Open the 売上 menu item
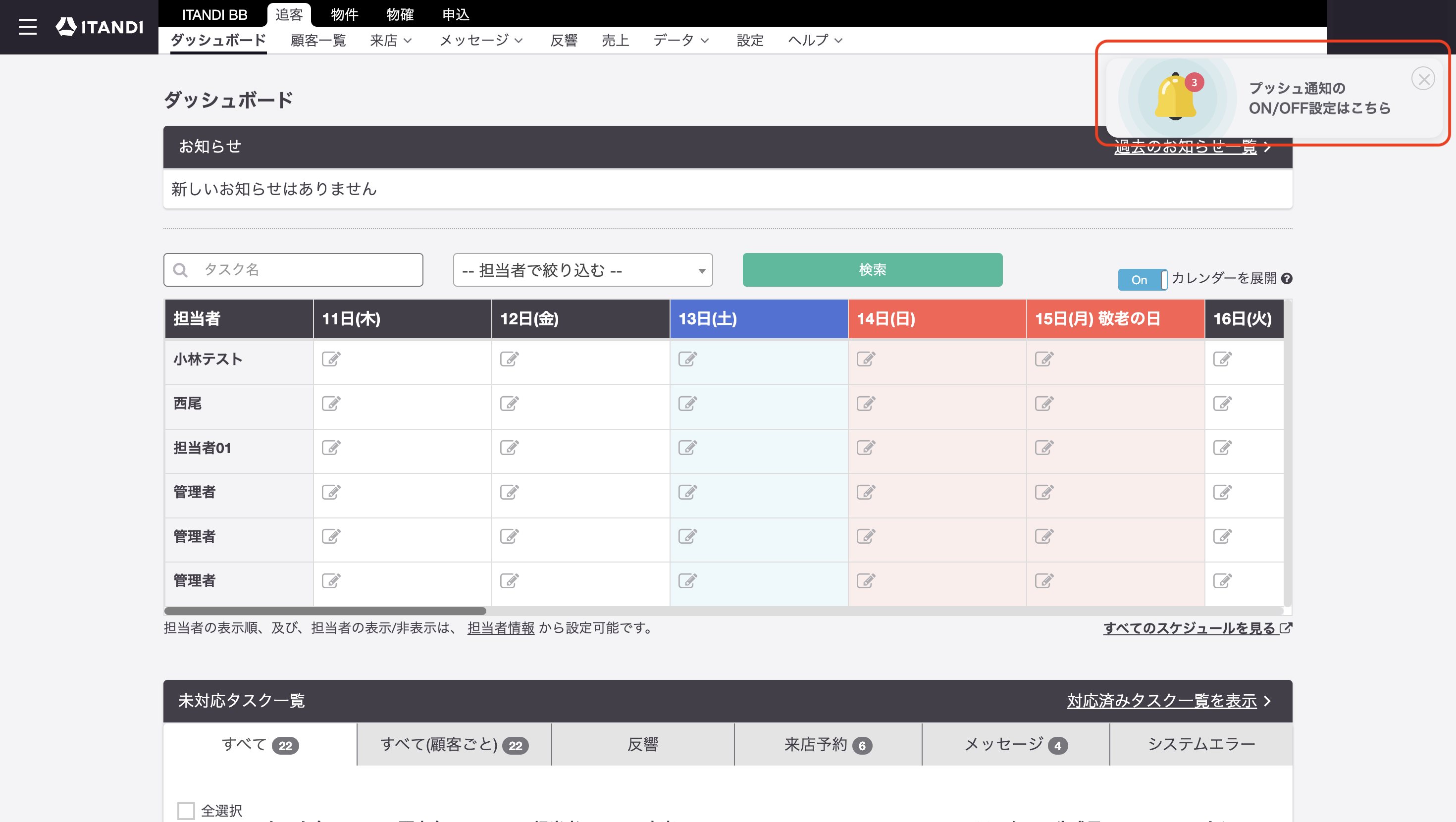 (x=616, y=40)
